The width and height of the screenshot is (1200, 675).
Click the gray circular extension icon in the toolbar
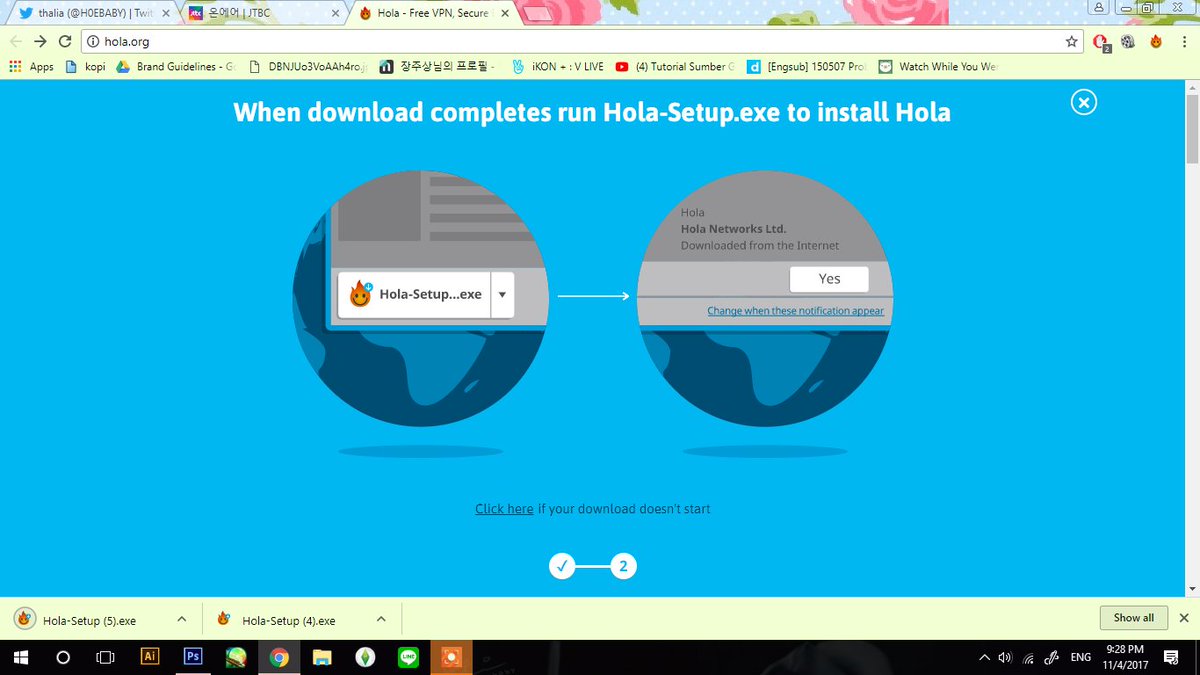pyautogui.click(x=1129, y=41)
